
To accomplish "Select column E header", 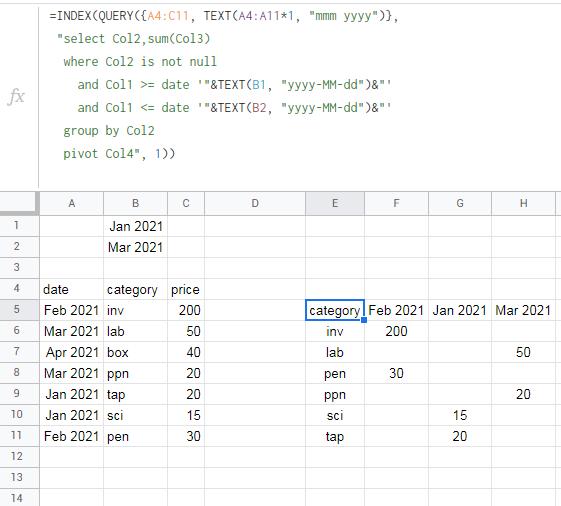I will tap(335, 203).
